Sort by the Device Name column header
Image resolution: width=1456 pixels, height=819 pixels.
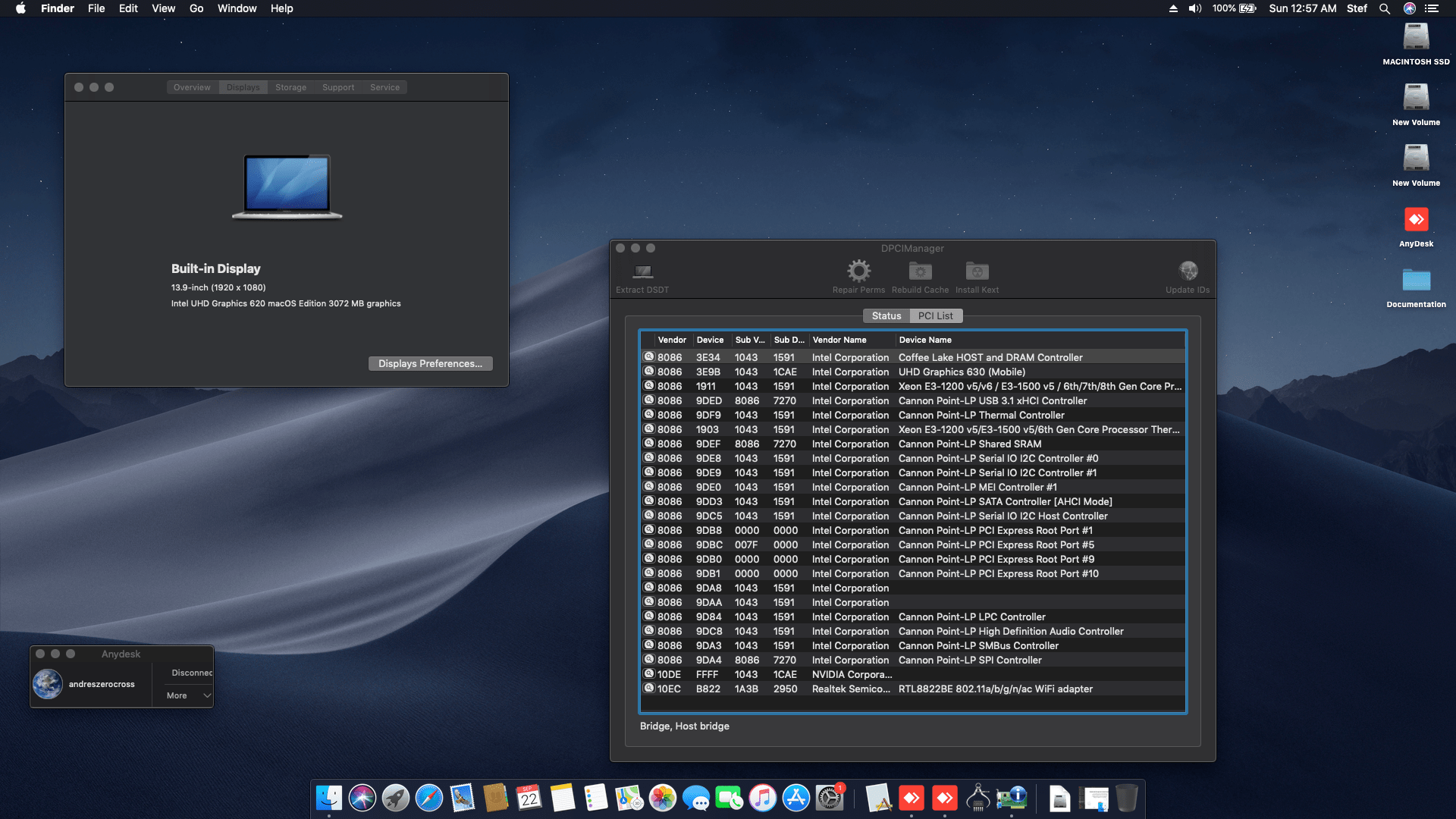(925, 340)
